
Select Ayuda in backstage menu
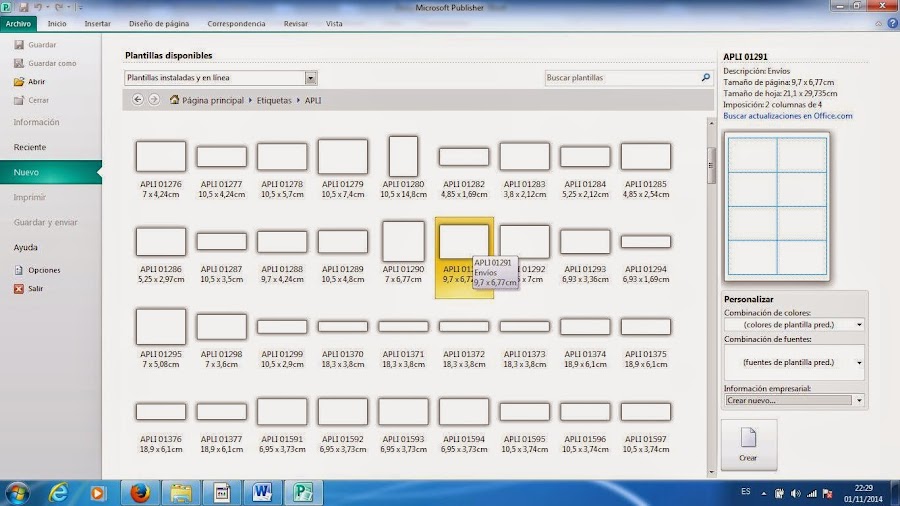coord(26,247)
